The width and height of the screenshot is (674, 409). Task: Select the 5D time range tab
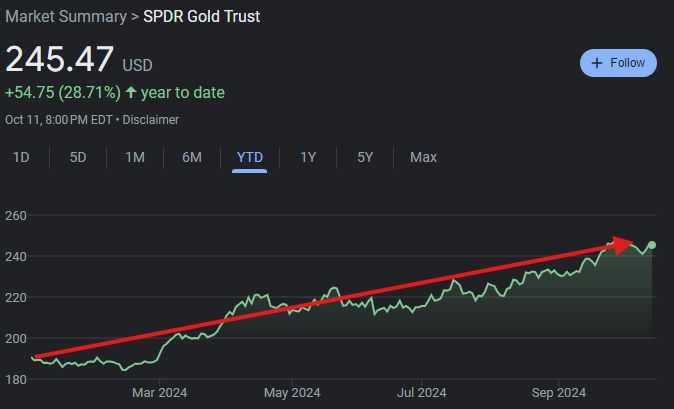pos(78,157)
